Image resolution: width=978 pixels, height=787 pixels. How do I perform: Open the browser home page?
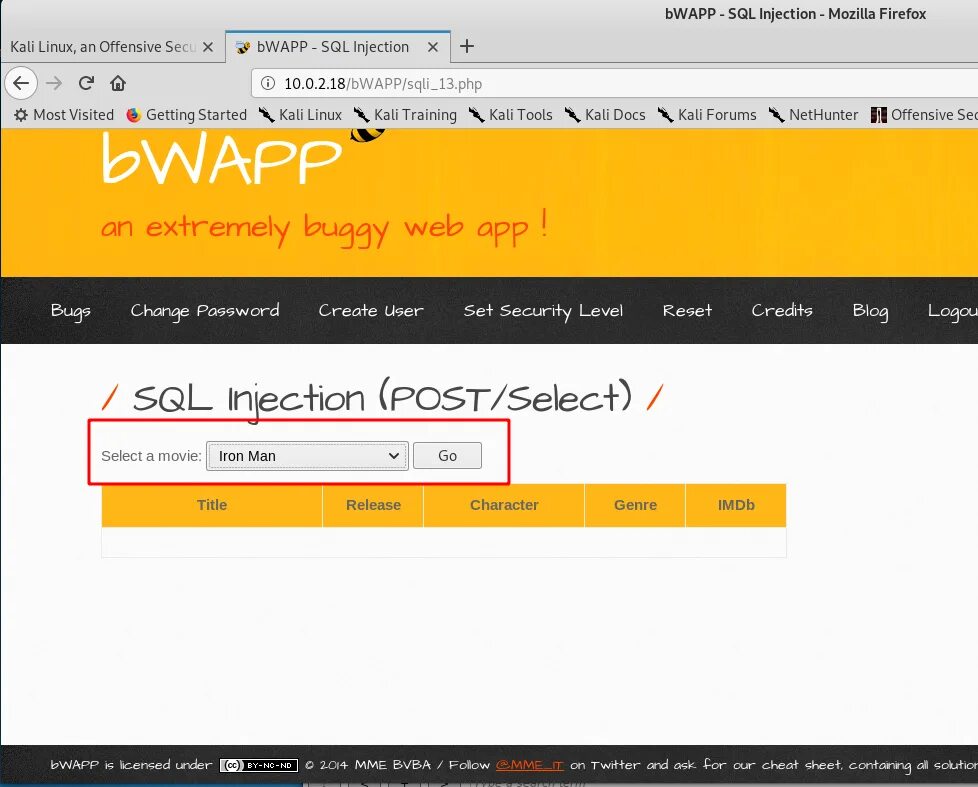click(118, 83)
